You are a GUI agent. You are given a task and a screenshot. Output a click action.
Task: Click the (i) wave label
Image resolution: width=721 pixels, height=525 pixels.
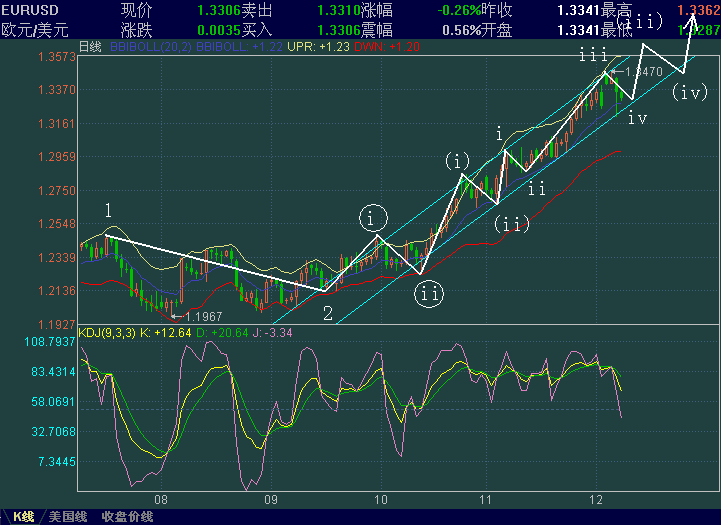[458, 161]
